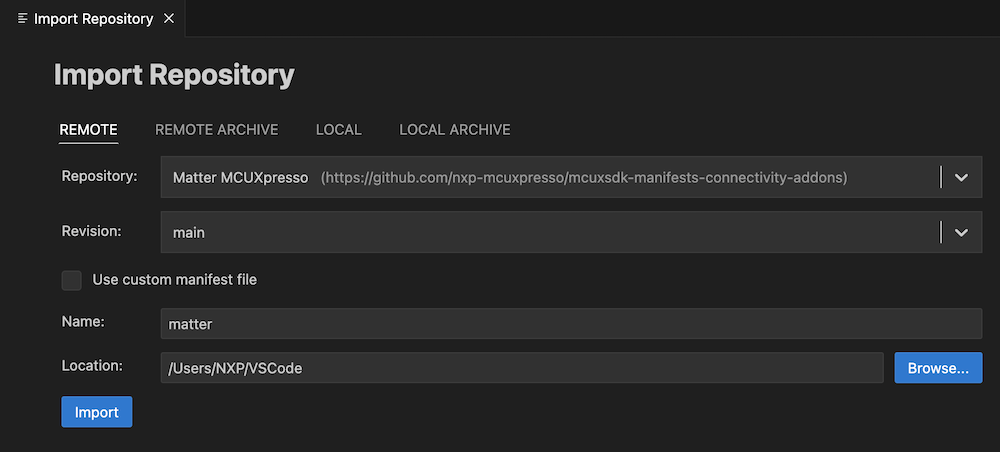
Task: Expand the Repository dropdown chevron
Action: [x=961, y=177]
